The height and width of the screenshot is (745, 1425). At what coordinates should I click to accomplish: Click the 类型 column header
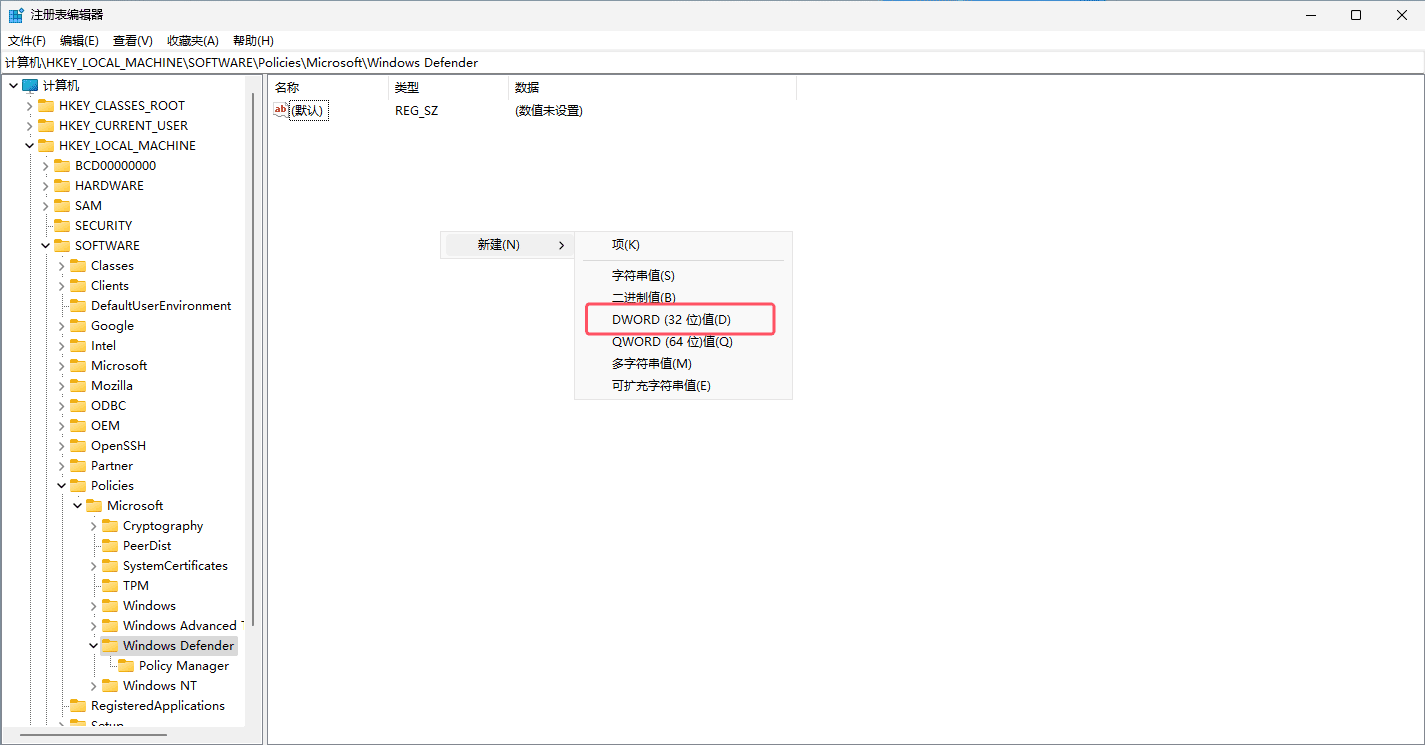[x=448, y=88]
